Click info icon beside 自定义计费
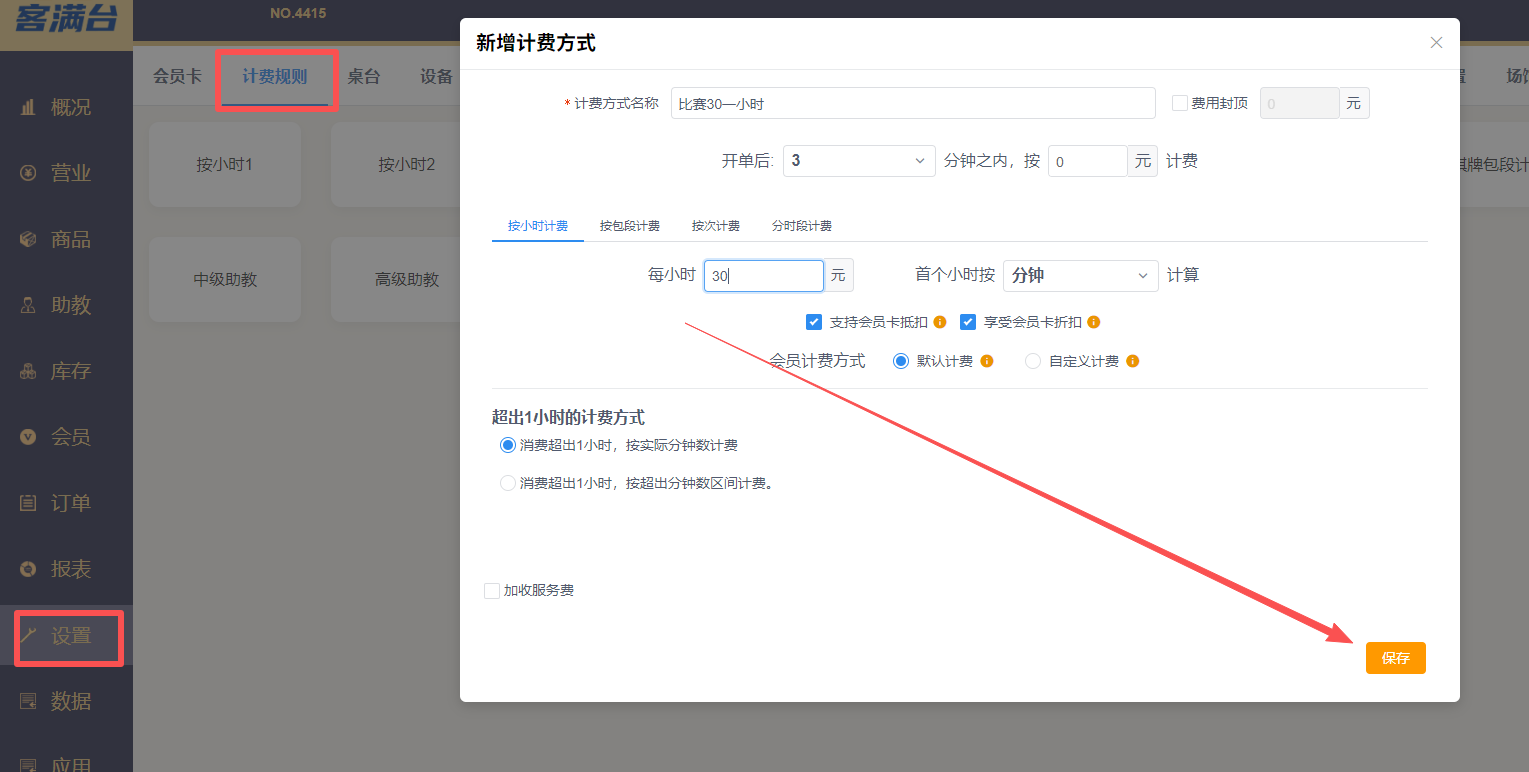The width and height of the screenshot is (1529, 772). 1133,361
